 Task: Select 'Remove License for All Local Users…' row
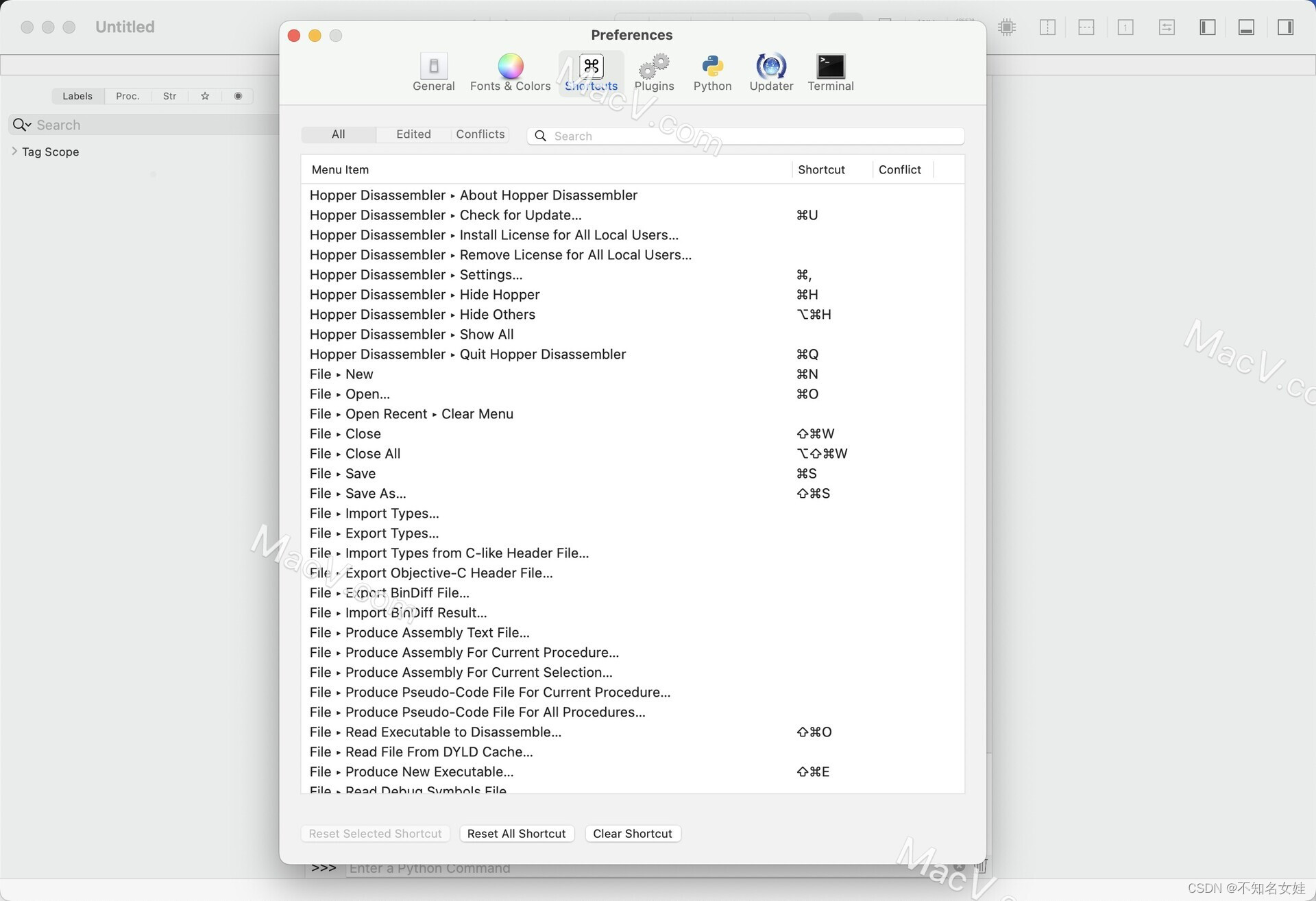633,255
